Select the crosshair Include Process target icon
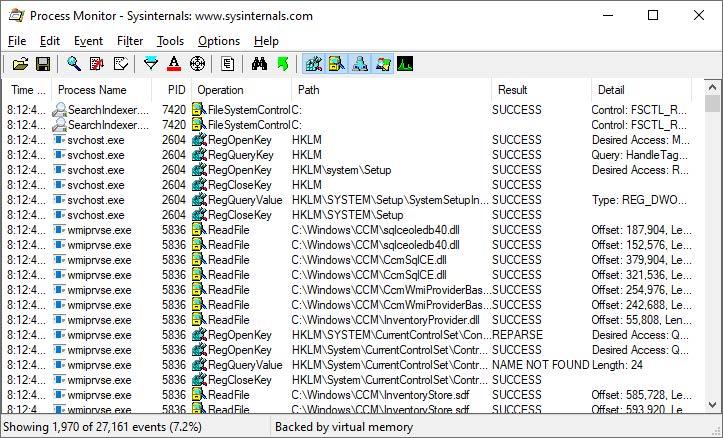723x438 pixels. click(x=197, y=64)
